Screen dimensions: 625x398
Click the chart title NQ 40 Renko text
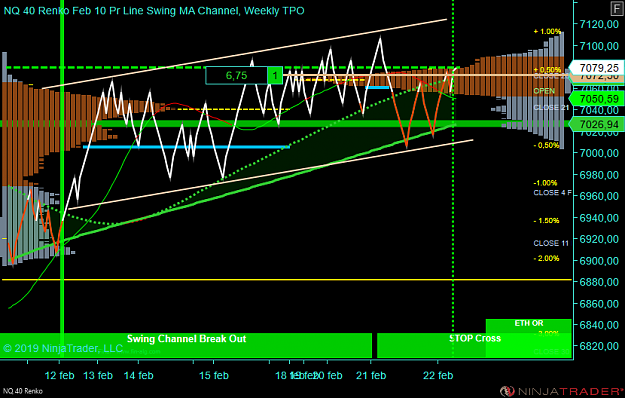[x=154, y=11]
